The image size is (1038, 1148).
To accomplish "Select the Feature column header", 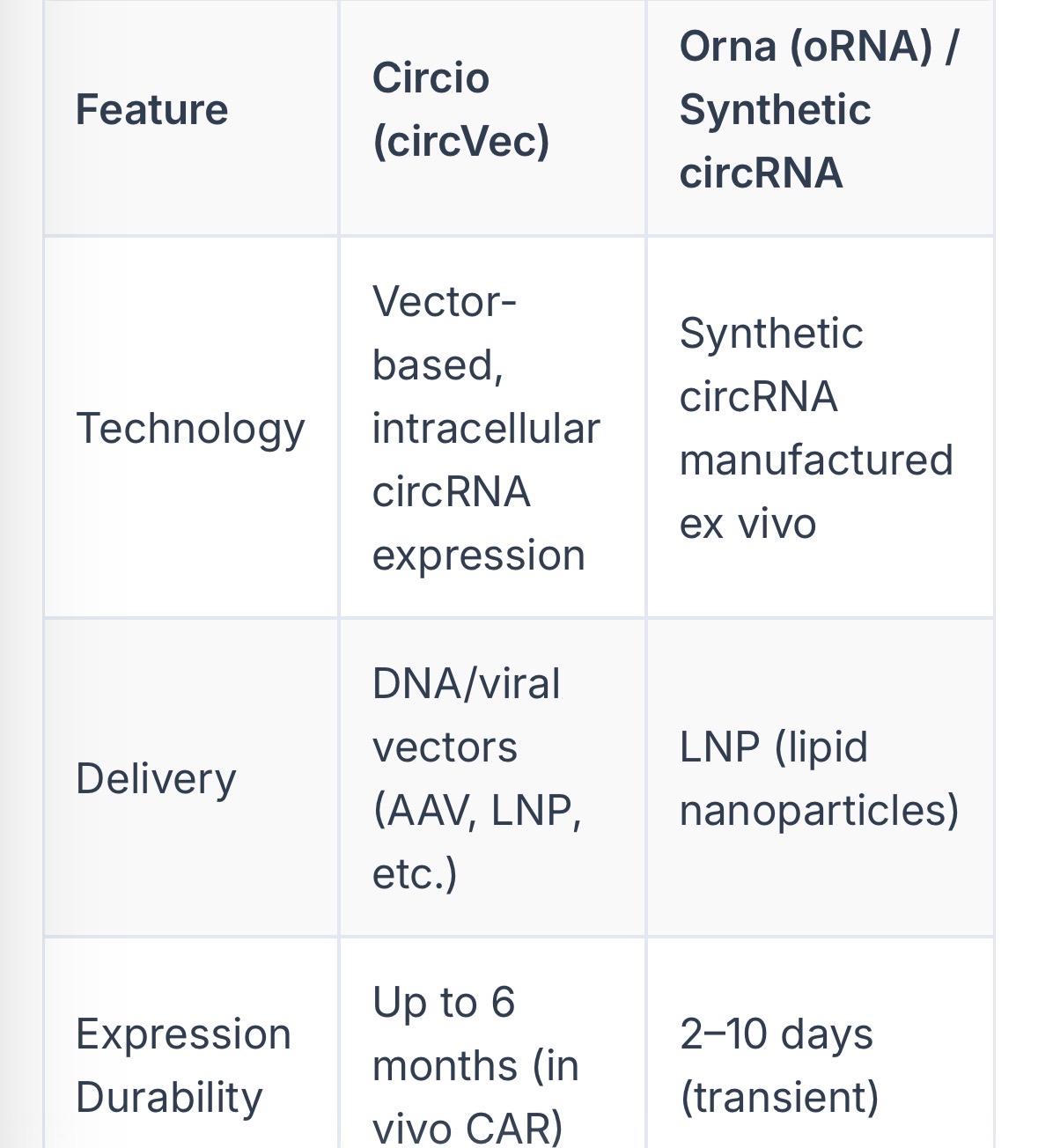I will point(151,110).
